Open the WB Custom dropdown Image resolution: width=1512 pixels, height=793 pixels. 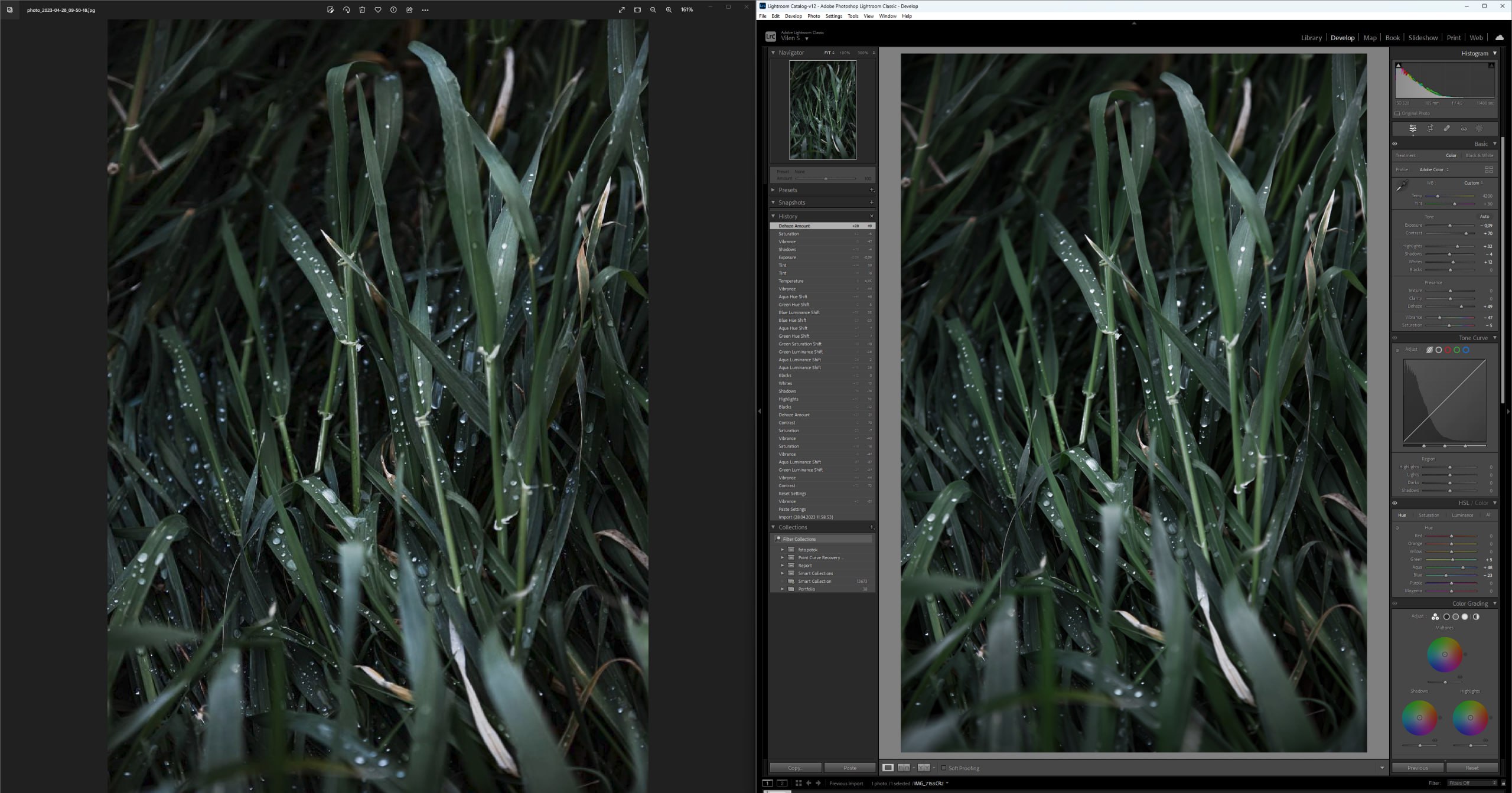tap(1473, 183)
